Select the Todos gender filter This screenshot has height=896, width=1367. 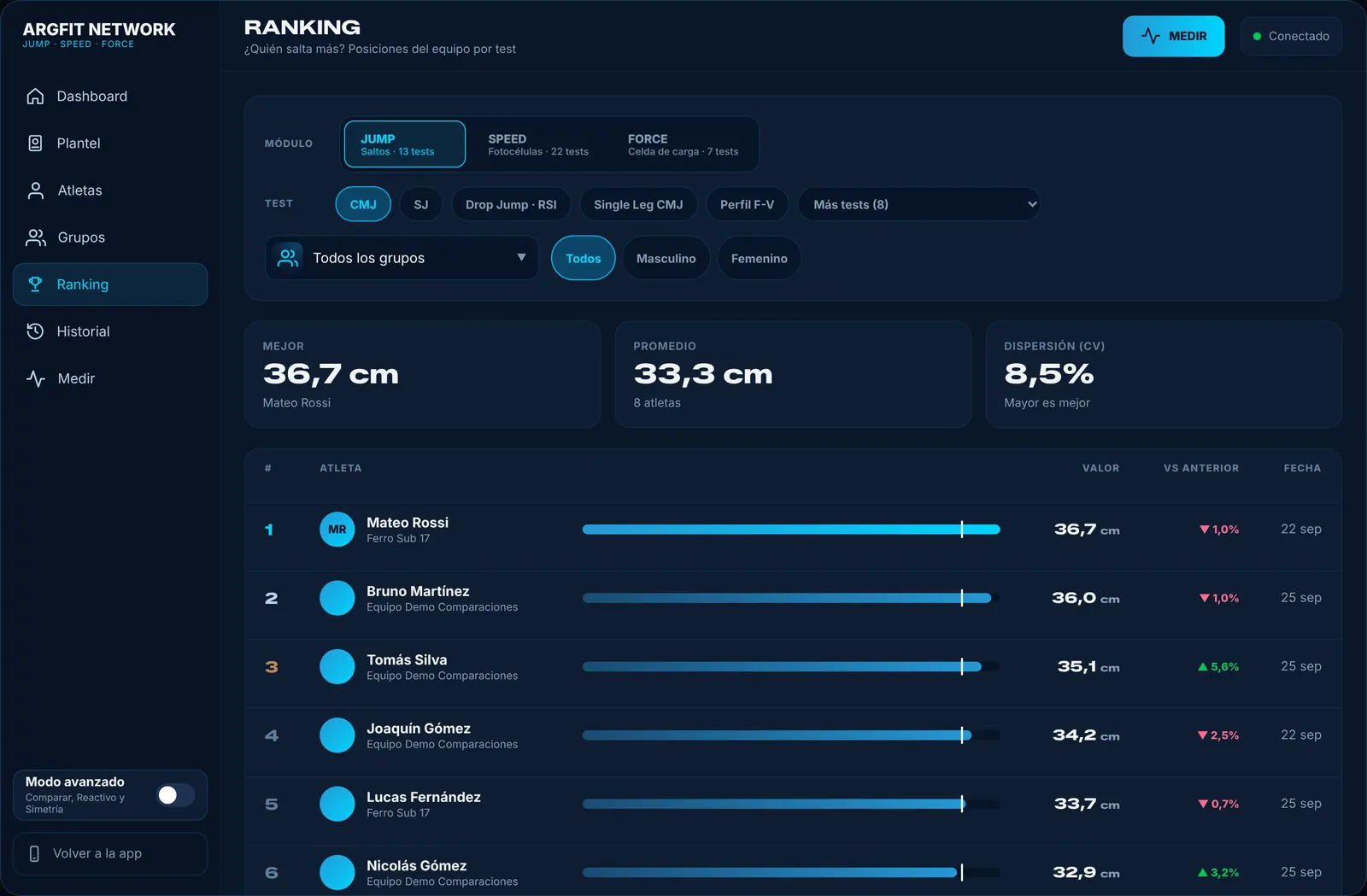[584, 258]
